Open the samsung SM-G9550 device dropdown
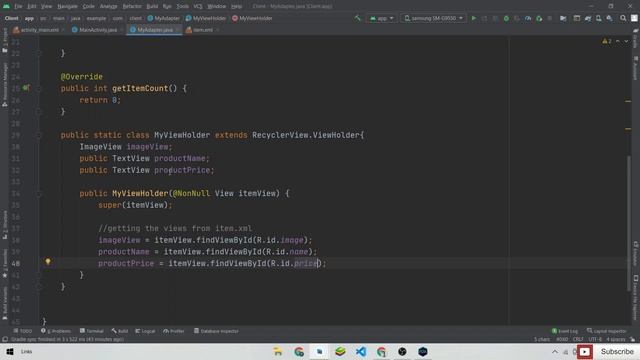Viewport: 640px width, 360px height. 433,18
